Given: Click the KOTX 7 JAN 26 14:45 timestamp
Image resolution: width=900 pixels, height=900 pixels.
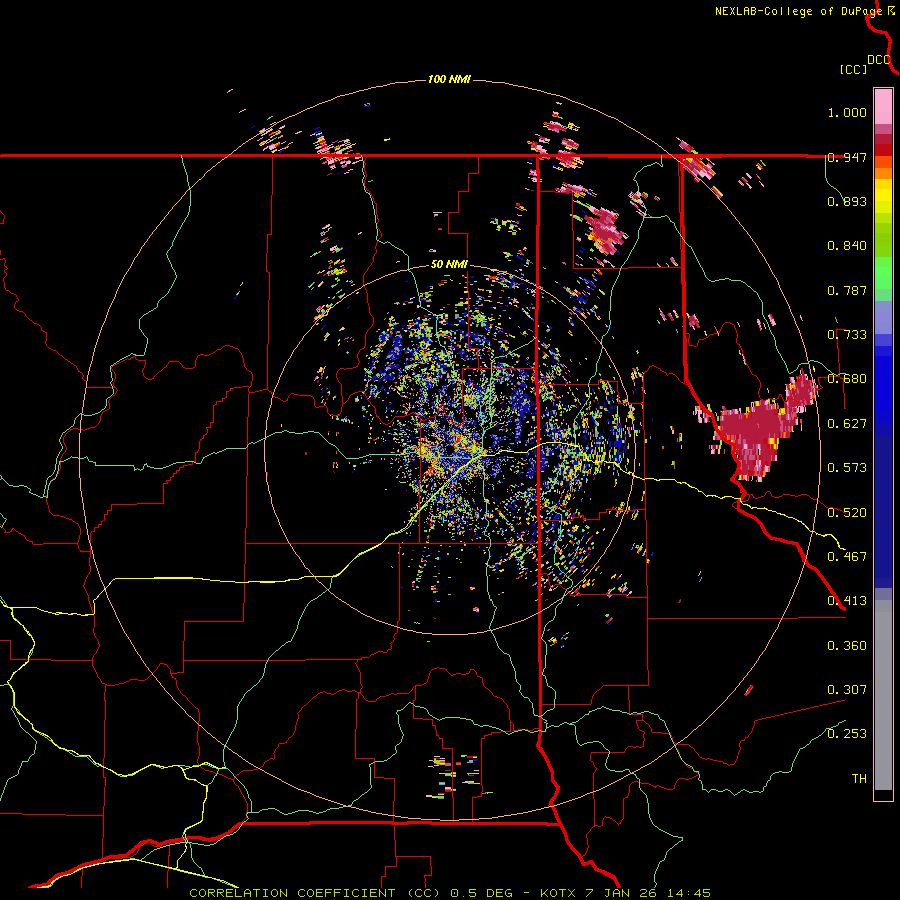Looking at the screenshot, I should 625,893.
